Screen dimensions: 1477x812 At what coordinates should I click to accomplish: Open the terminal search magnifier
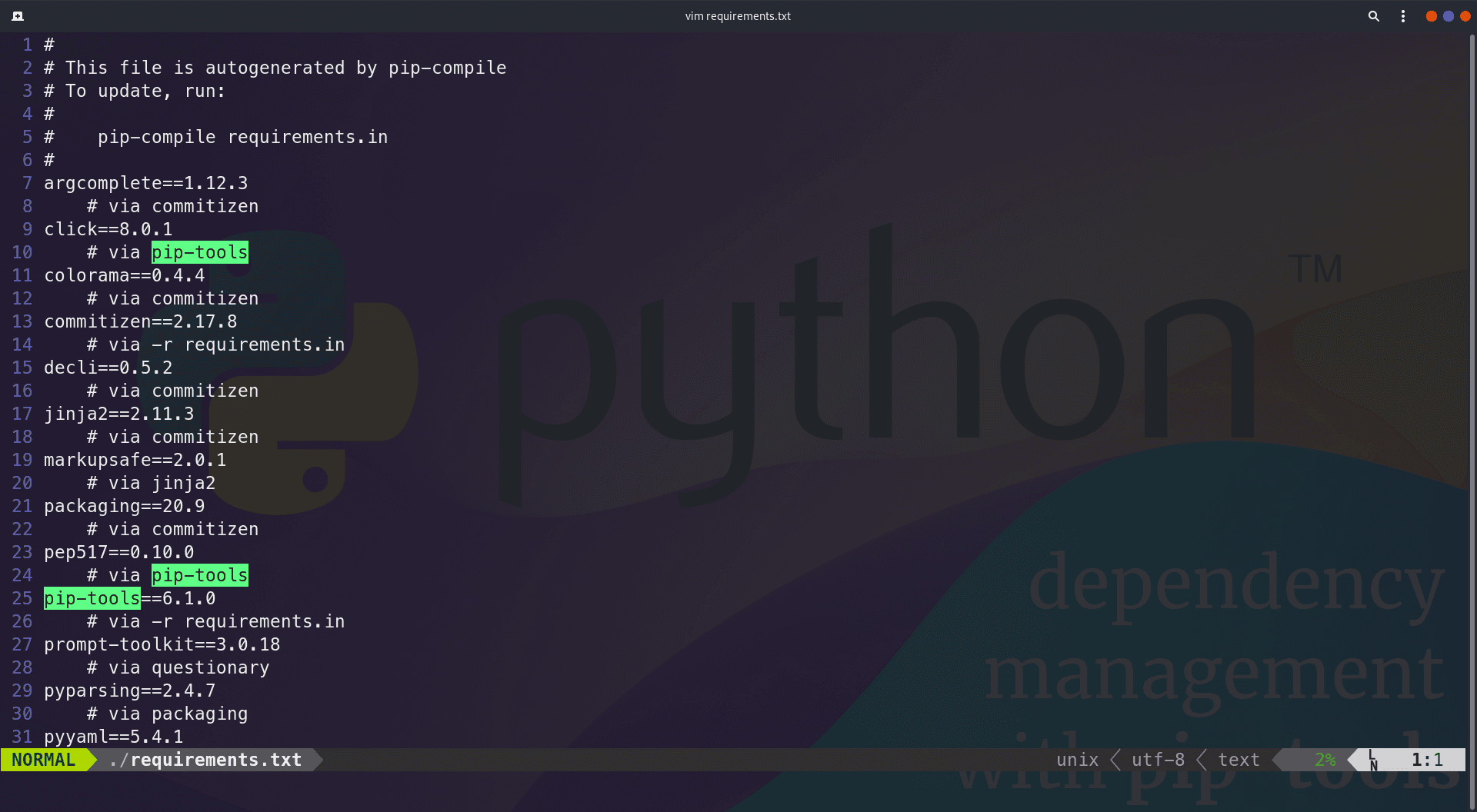pyautogui.click(x=1374, y=15)
